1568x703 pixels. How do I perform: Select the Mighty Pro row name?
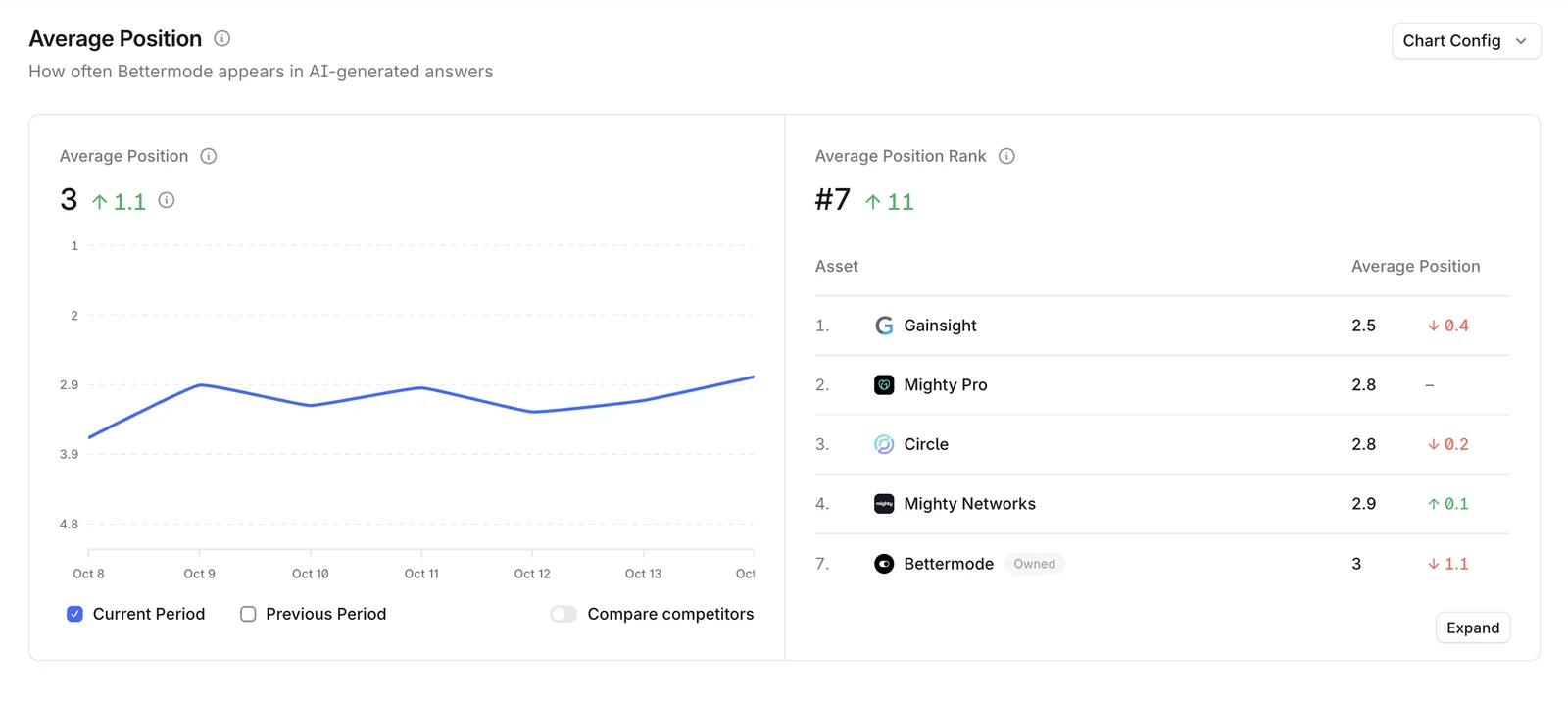tap(946, 385)
